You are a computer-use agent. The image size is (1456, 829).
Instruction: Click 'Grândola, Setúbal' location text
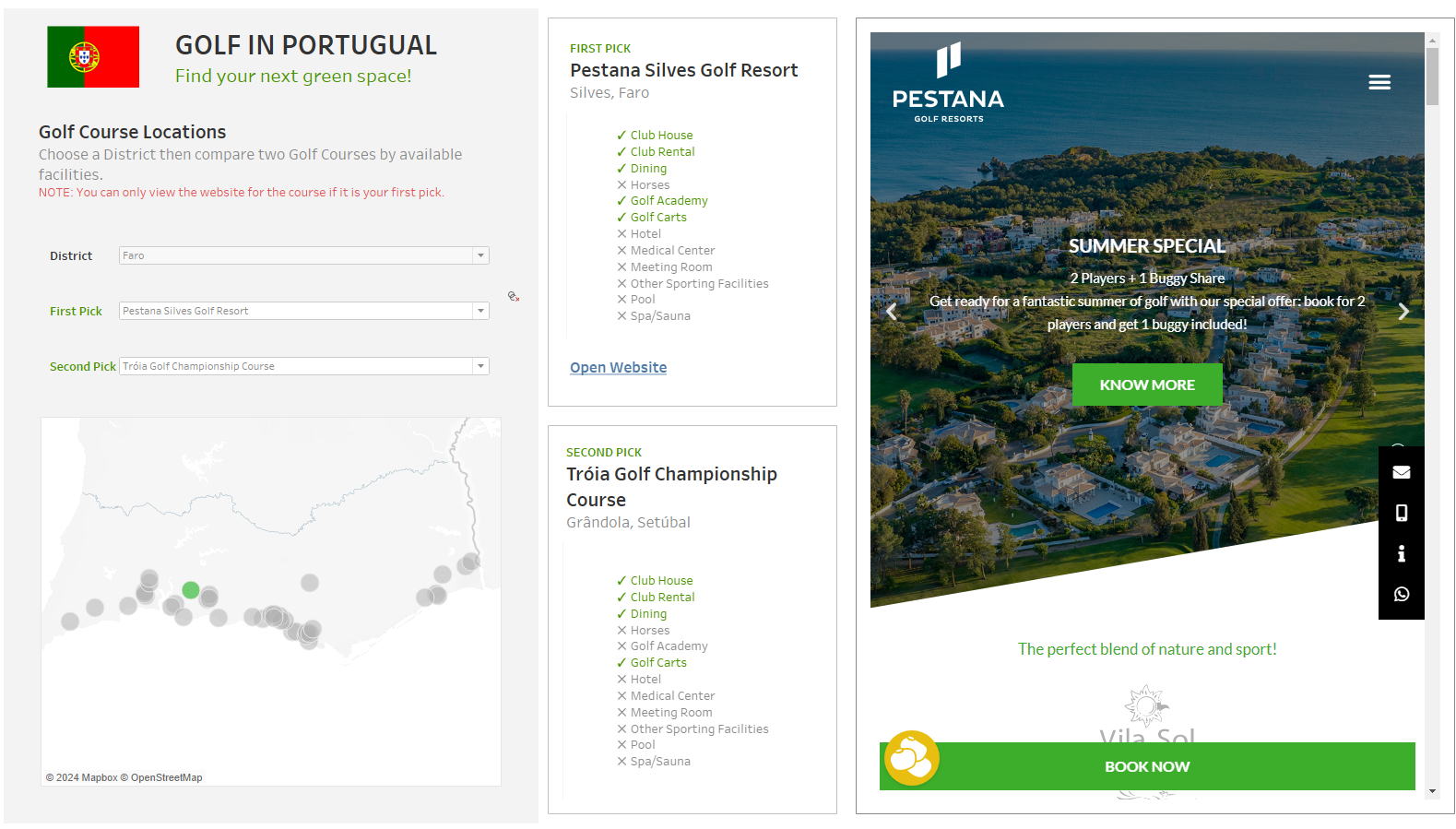[628, 522]
